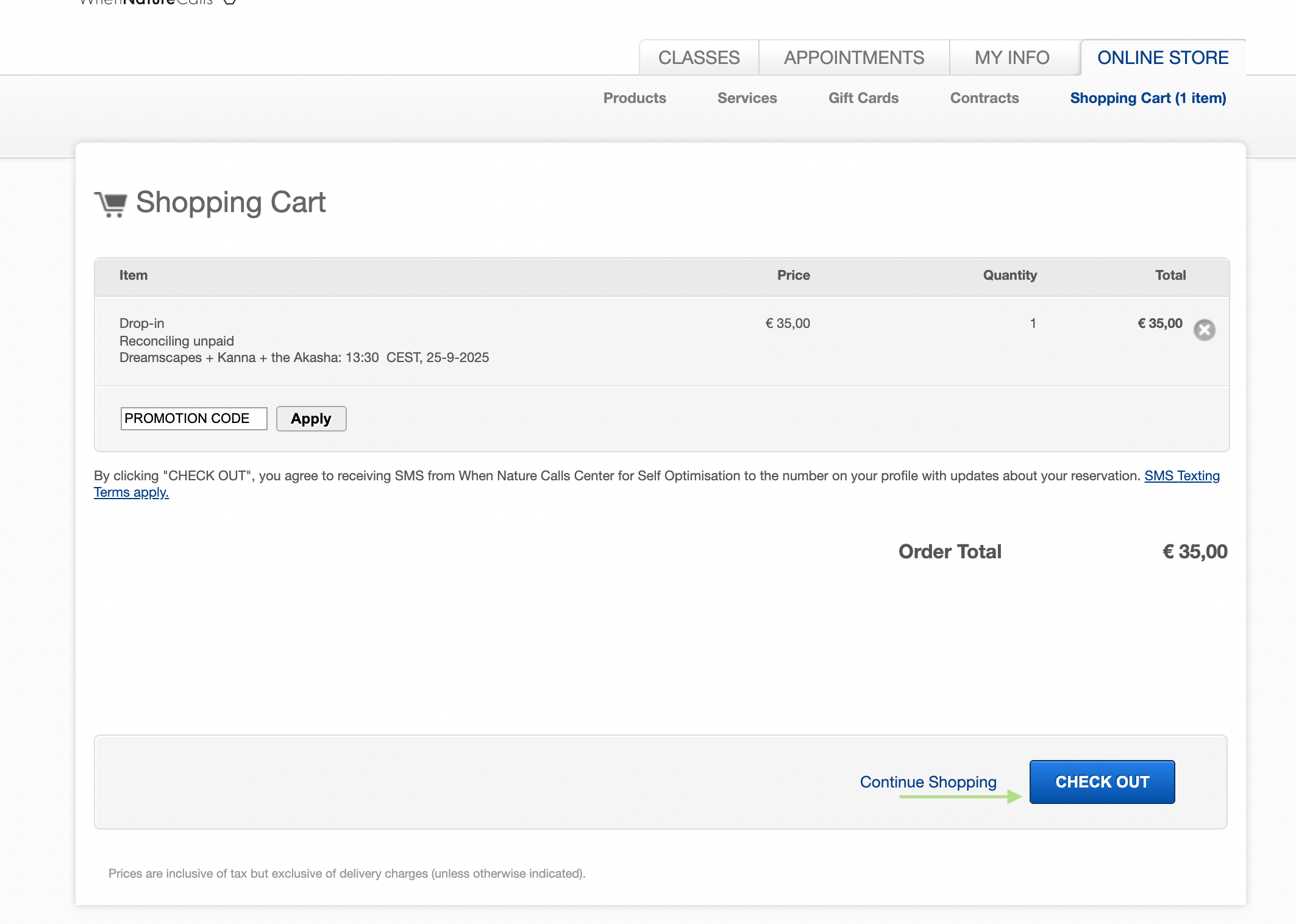
Task: Open the SMS Texting Terms link
Action: 1181,475
